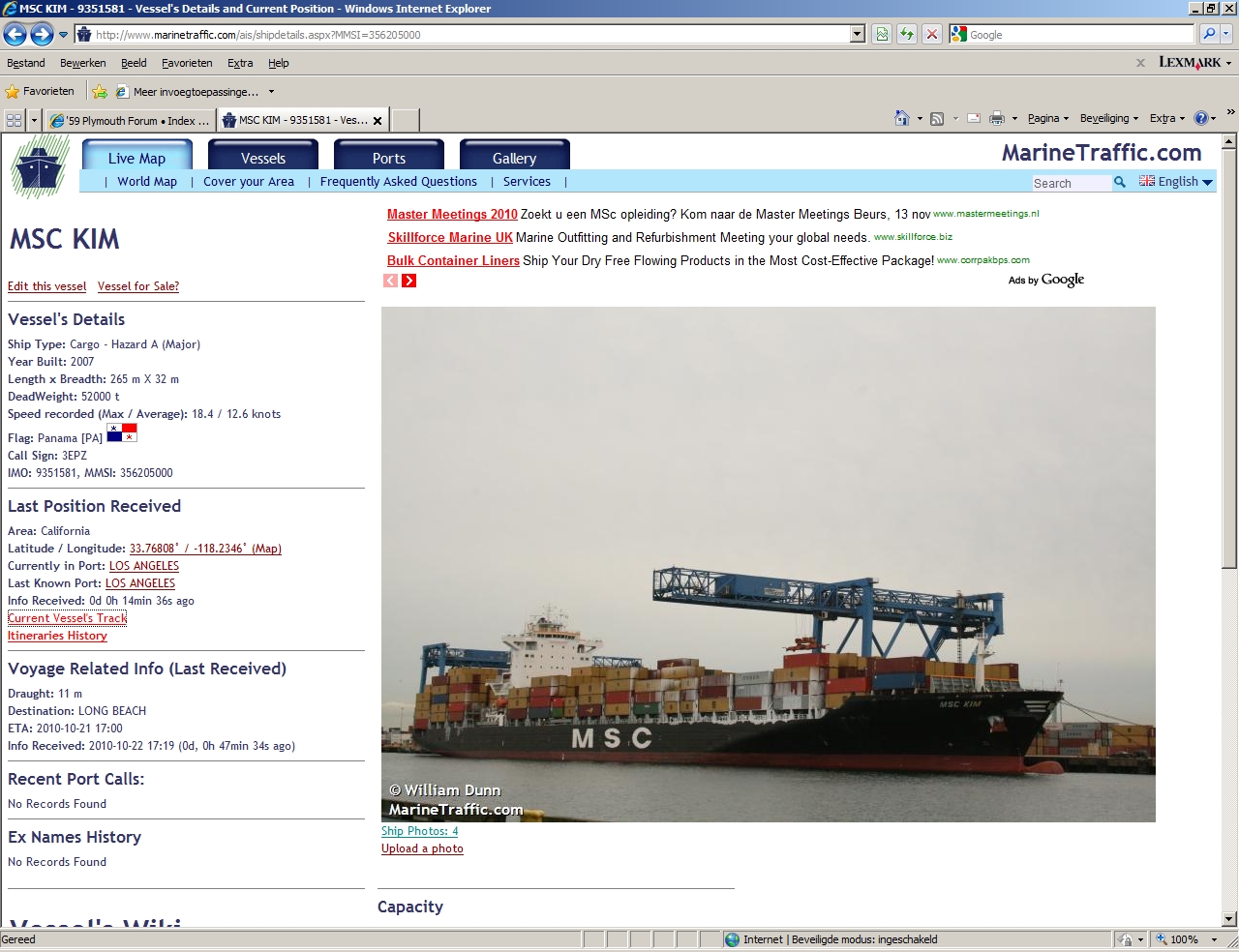
Task: Click the browser Forward arrow button
Action: click(42, 35)
